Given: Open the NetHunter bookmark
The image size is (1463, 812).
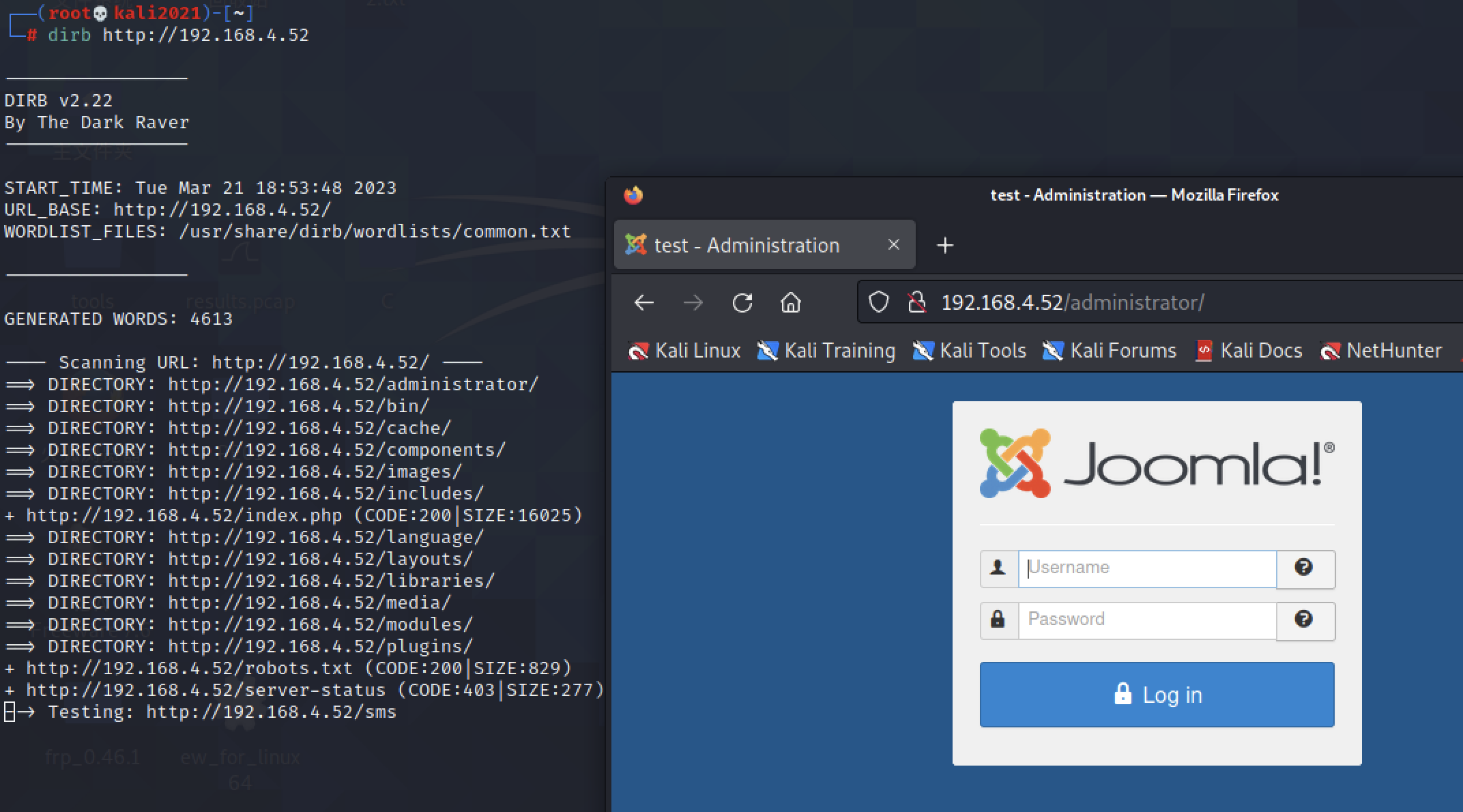Looking at the screenshot, I should (1381, 351).
